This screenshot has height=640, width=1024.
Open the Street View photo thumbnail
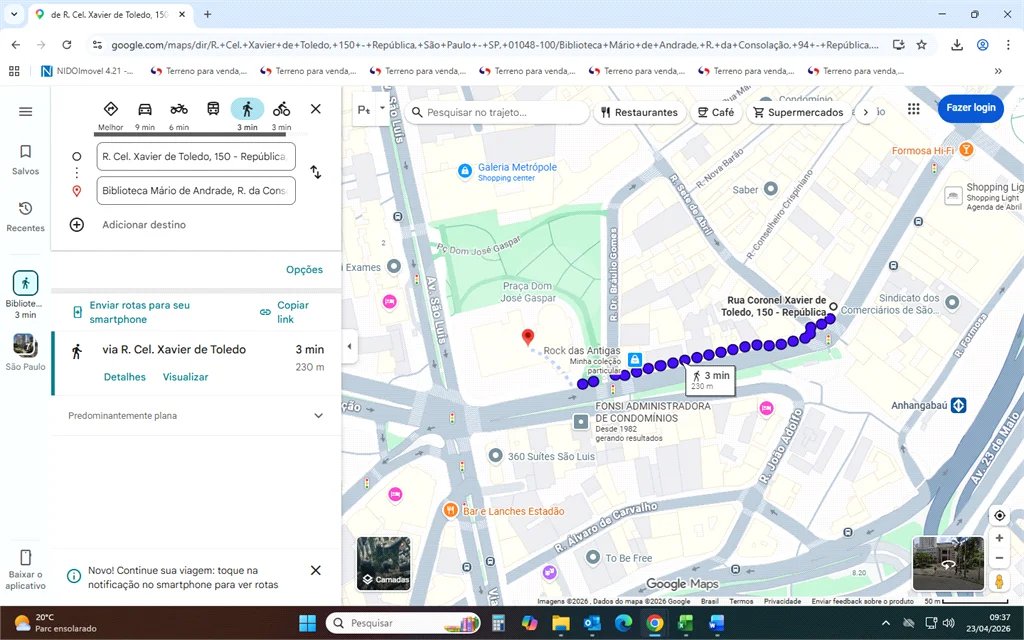948,564
